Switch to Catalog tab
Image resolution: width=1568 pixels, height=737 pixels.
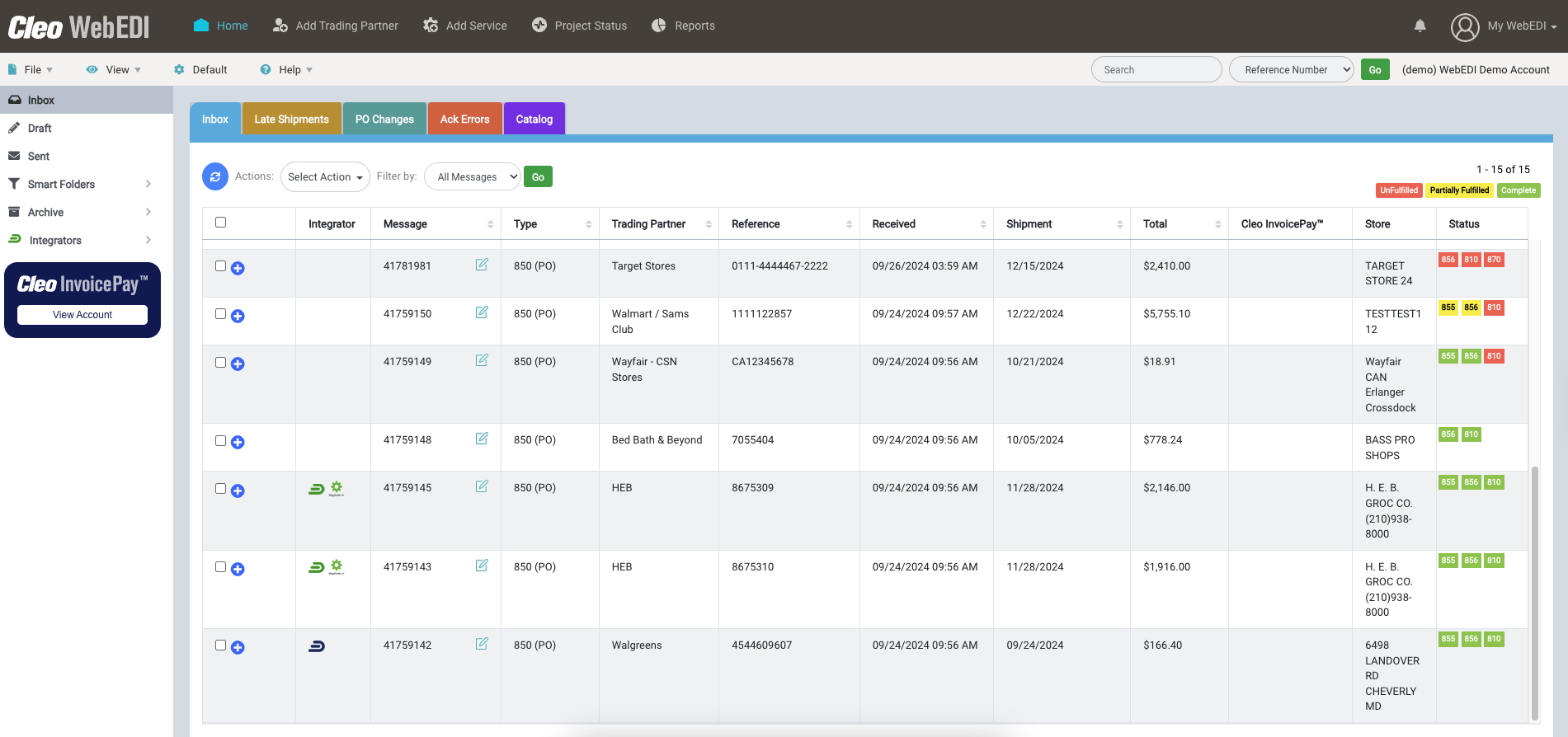(534, 119)
